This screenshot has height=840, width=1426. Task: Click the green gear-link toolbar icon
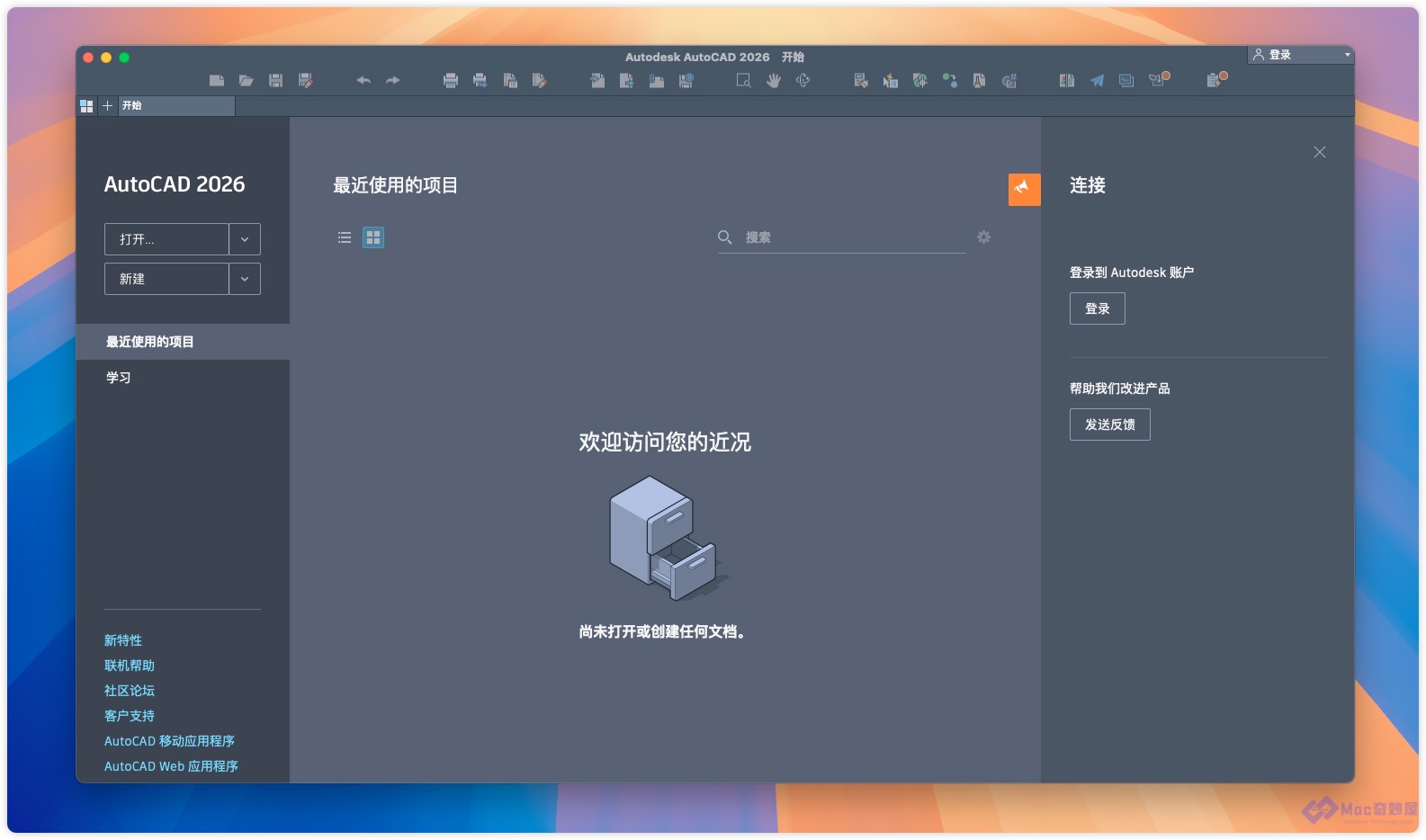coord(920,80)
